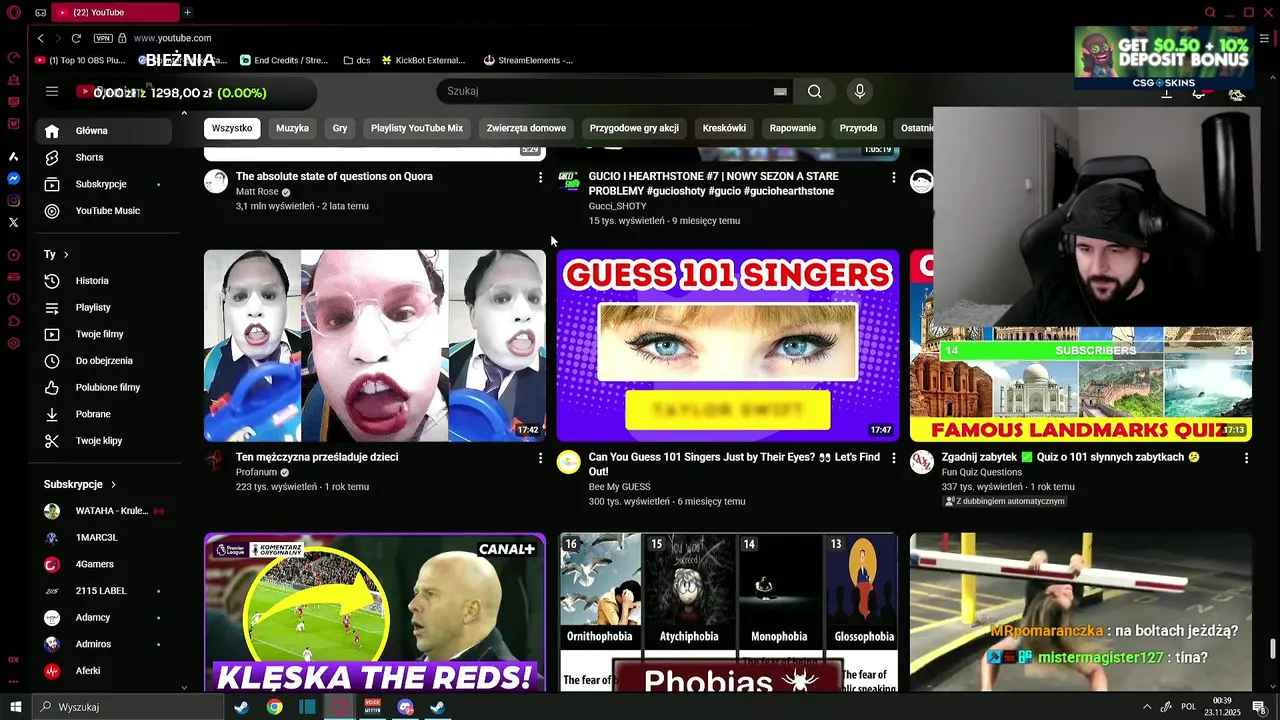Open Historia watch history
Image resolution: width=1280 pixels, height=720 pixels.
104,281
